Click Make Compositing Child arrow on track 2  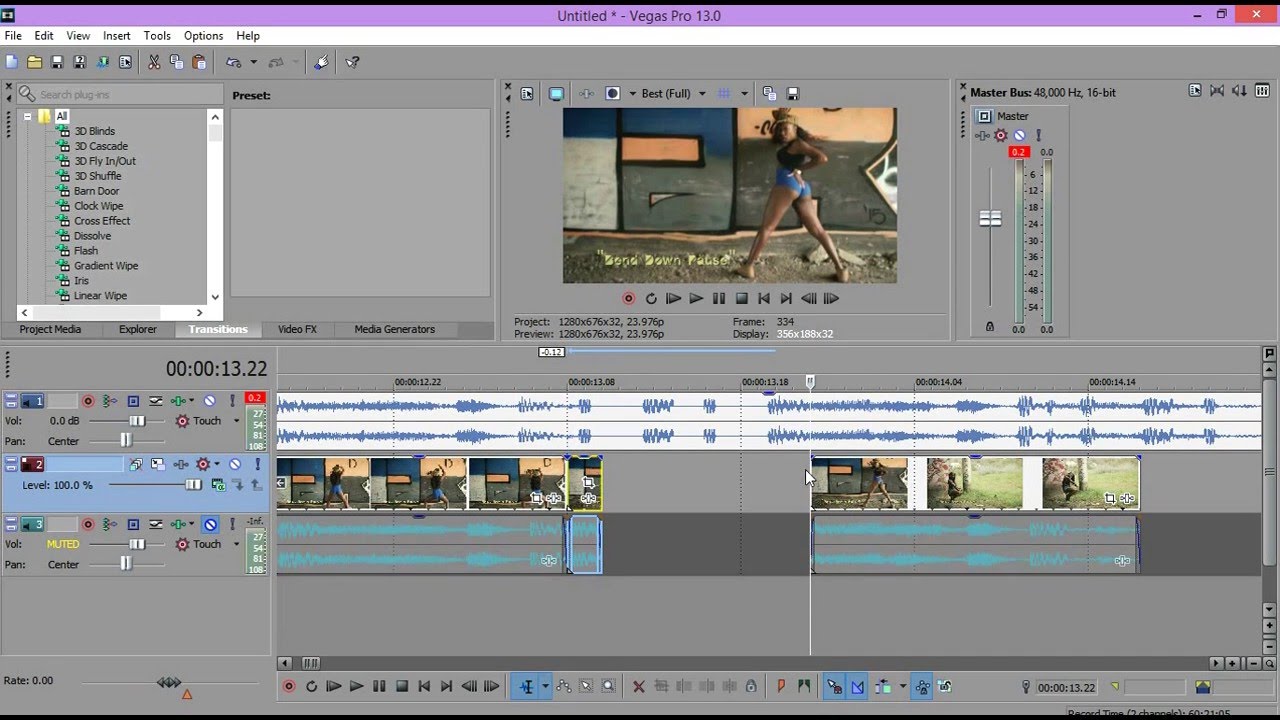[238, 485]
